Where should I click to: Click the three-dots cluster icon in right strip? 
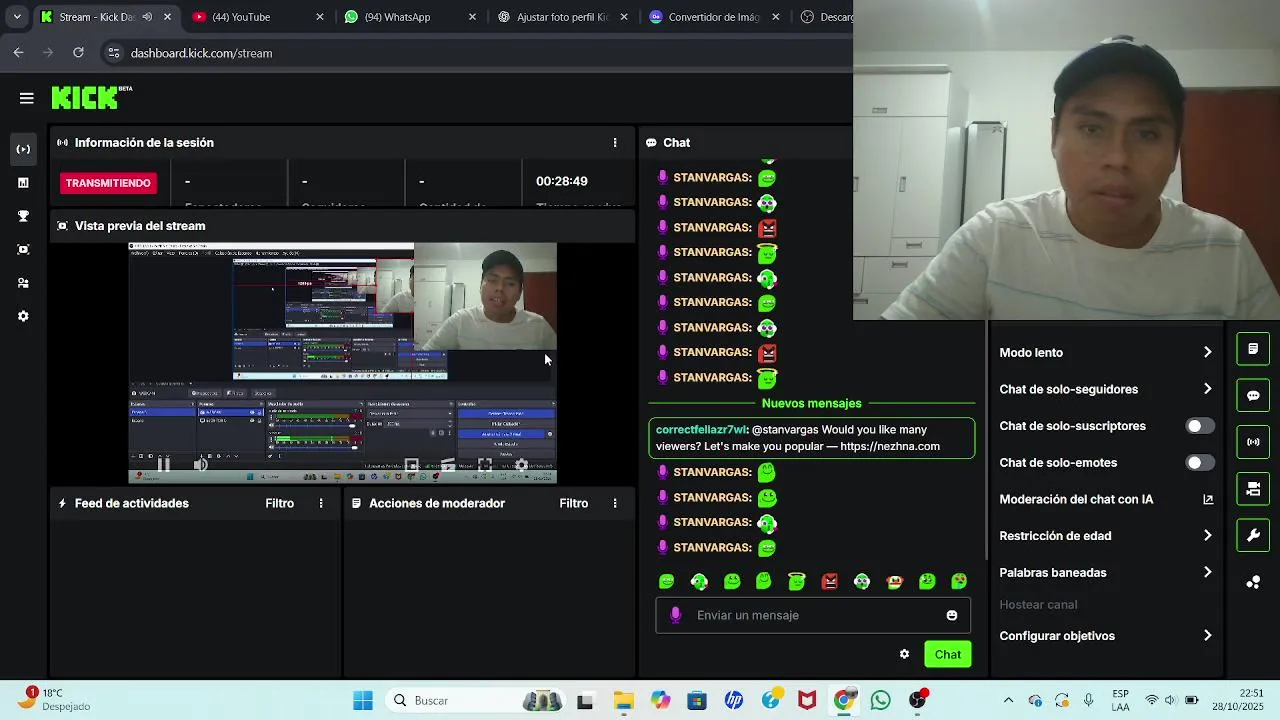[1253, 582]
